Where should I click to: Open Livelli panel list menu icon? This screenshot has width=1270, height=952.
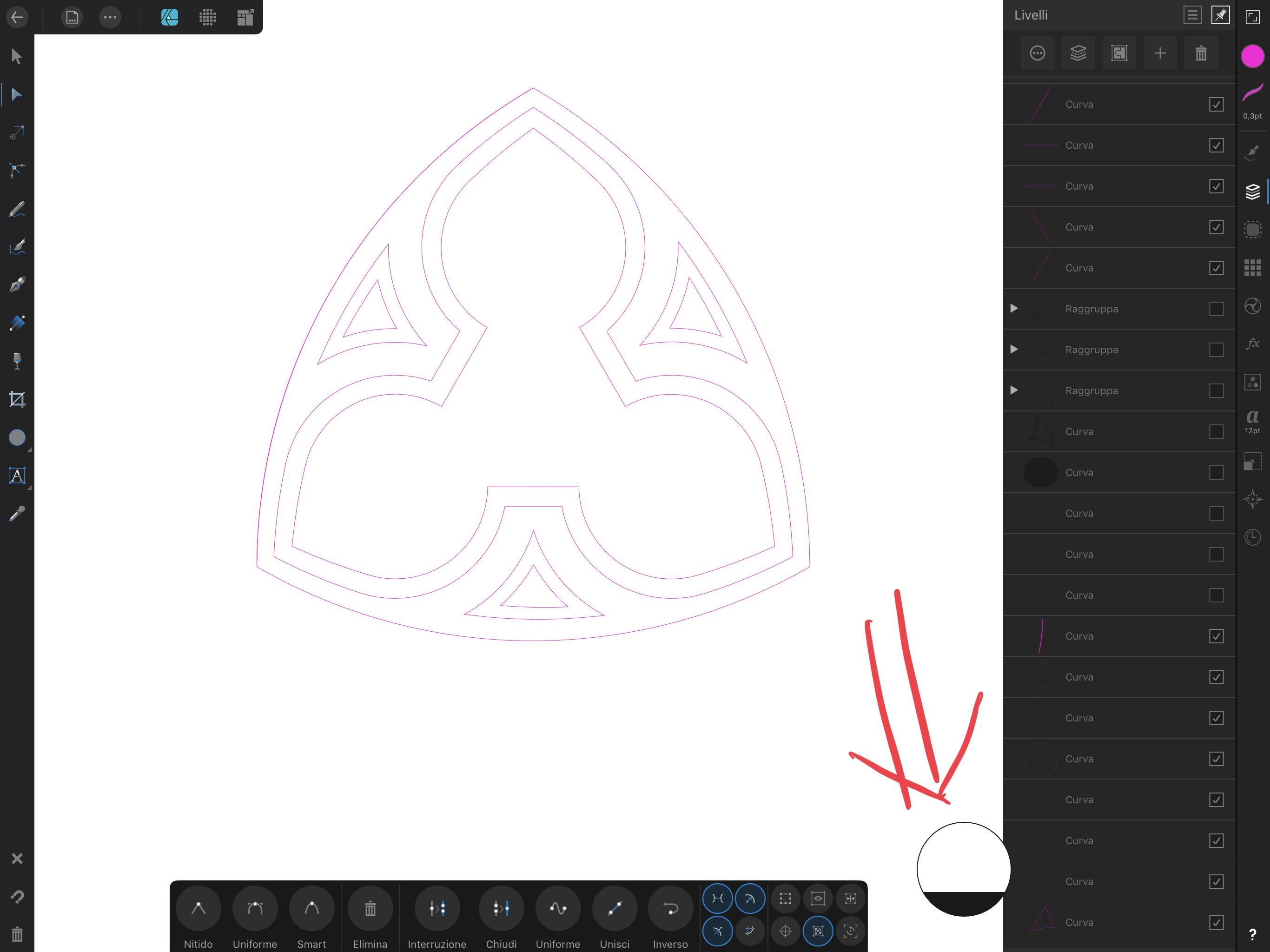tap(1192, 15)
